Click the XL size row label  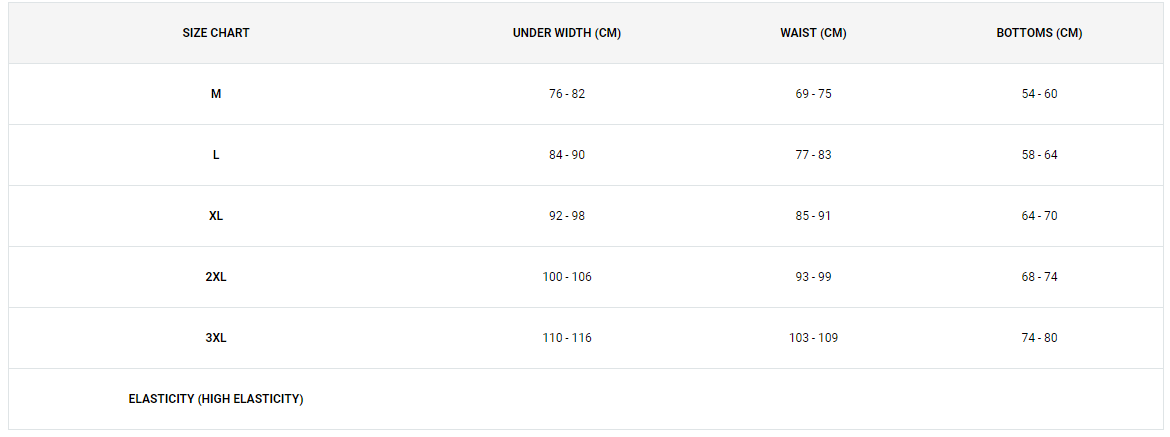(216, 216)
